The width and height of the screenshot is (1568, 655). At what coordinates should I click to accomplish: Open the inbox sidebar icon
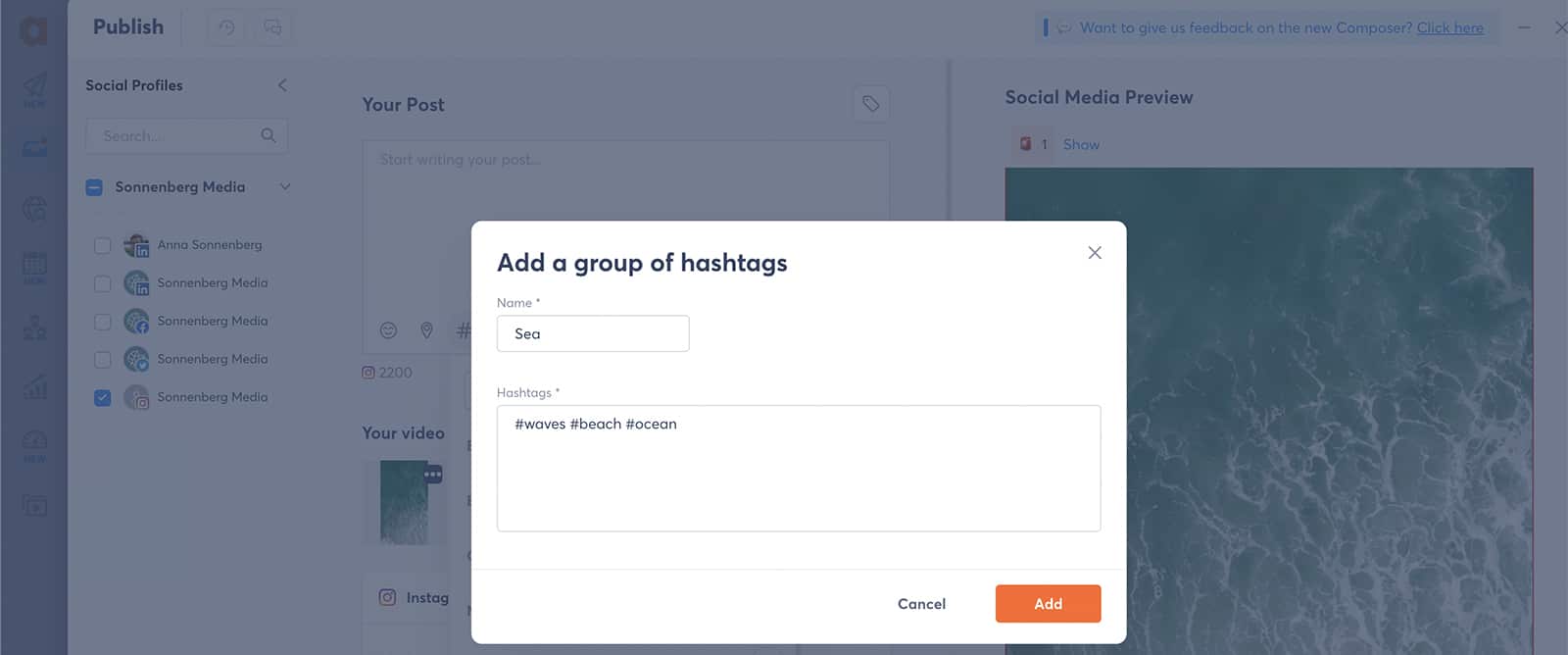coord(34,148)
